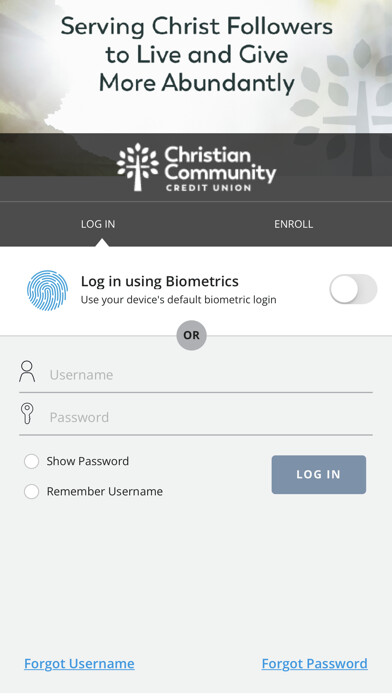Image resolution: width=392 pixels, height=696 pixels.
Task: Click the Christian Community Credit Union wordmark
Action: tap(220, 169)
